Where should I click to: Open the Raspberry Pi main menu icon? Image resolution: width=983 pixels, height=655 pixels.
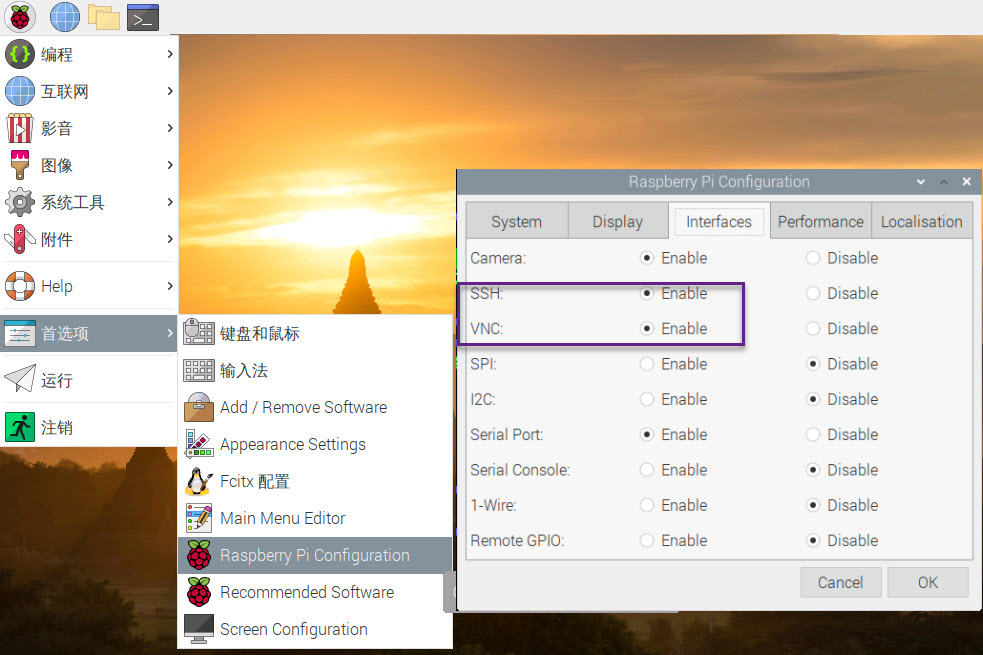coord(20,17)
